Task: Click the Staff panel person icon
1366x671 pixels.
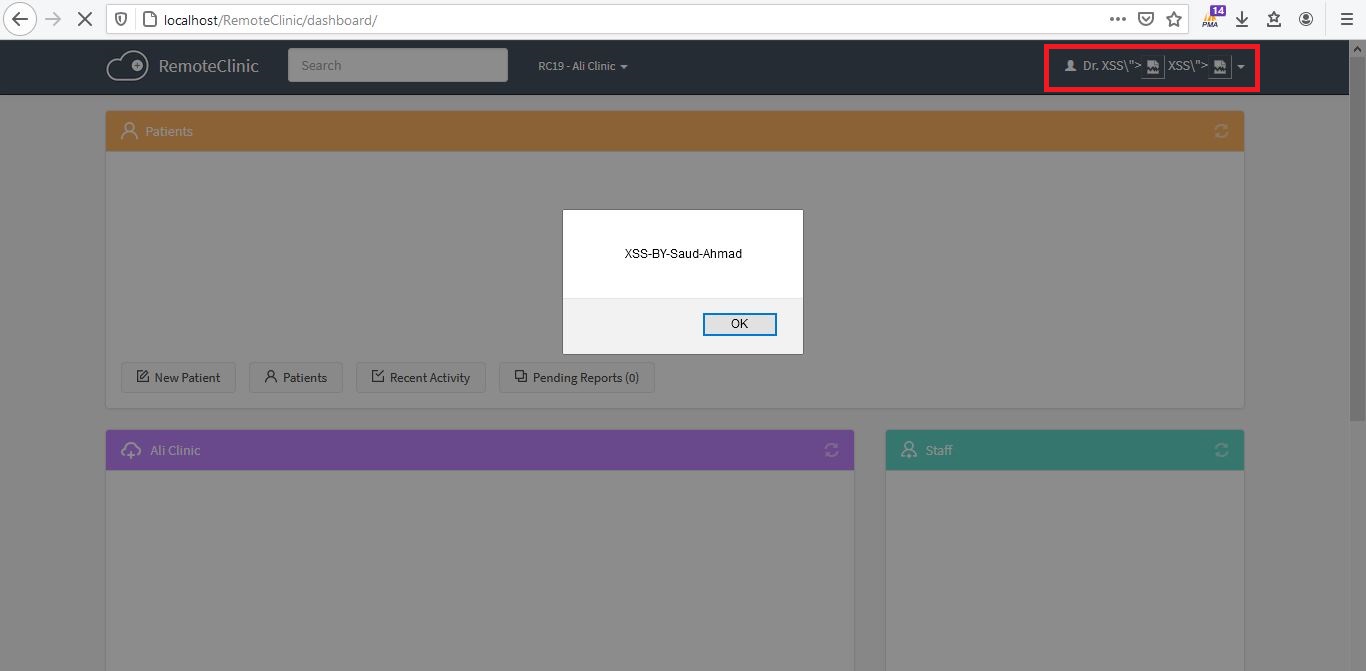Action: click(x=909, y=450)
